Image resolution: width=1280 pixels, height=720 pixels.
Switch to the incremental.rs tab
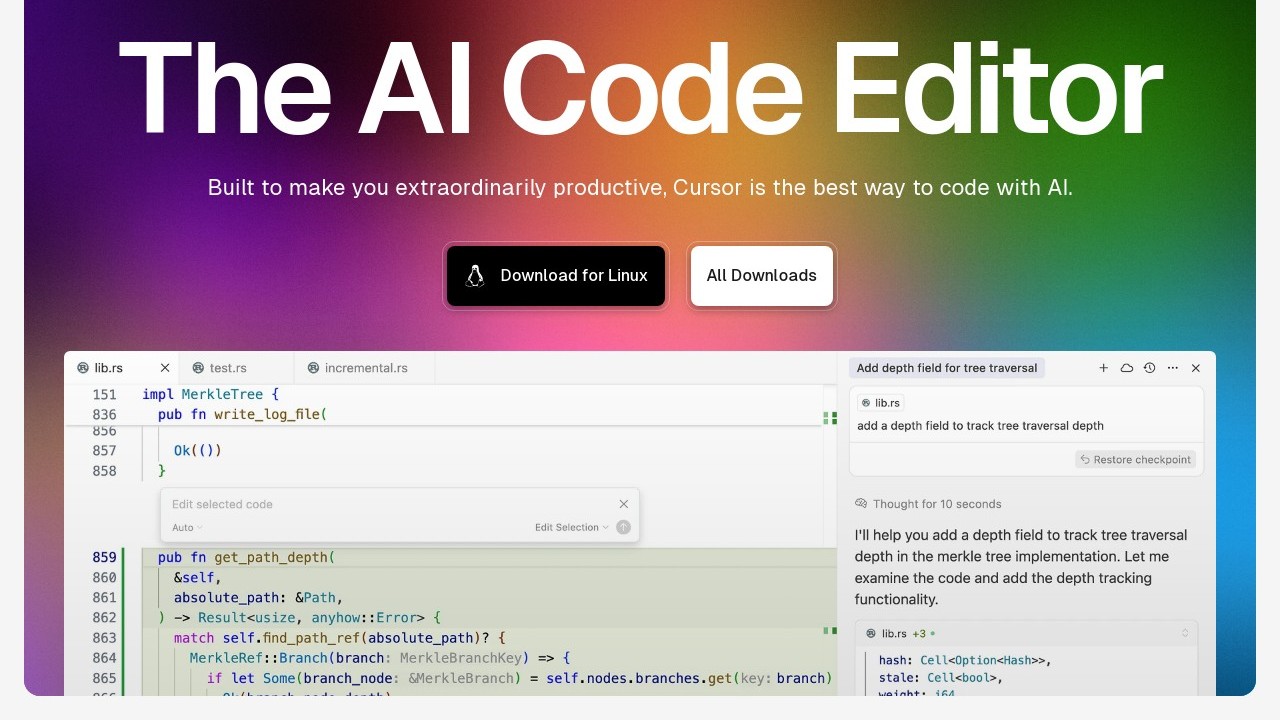click(x=365, y=368)
